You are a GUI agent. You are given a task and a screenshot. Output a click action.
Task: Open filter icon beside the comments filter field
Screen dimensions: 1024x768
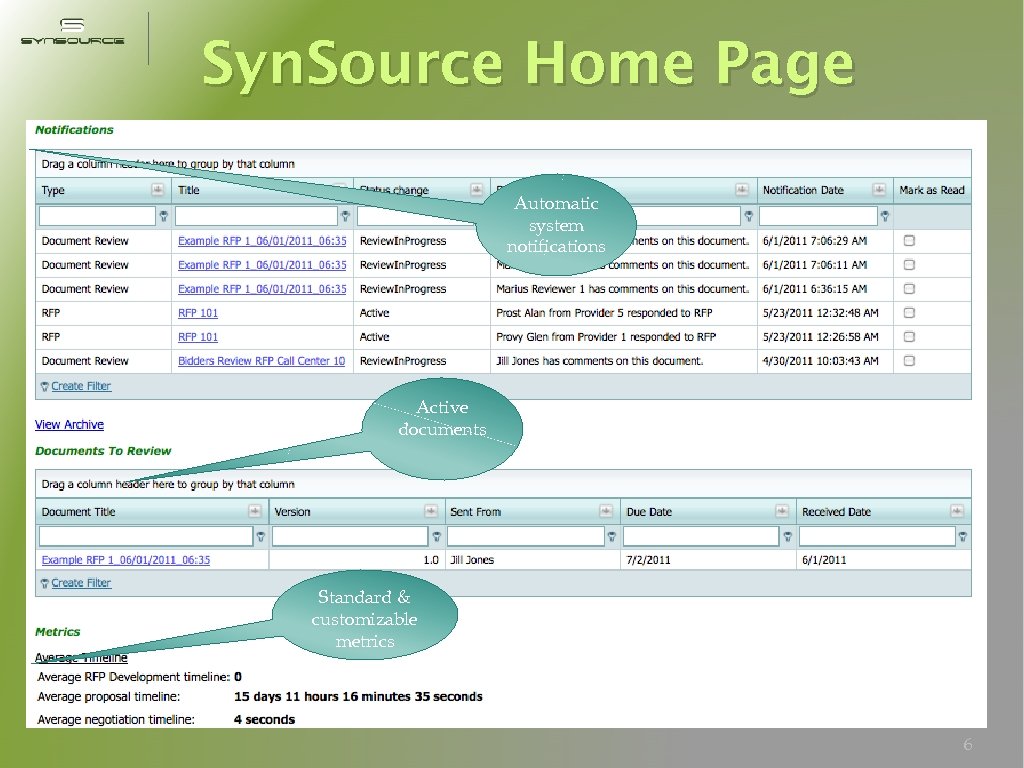point(748,216)
